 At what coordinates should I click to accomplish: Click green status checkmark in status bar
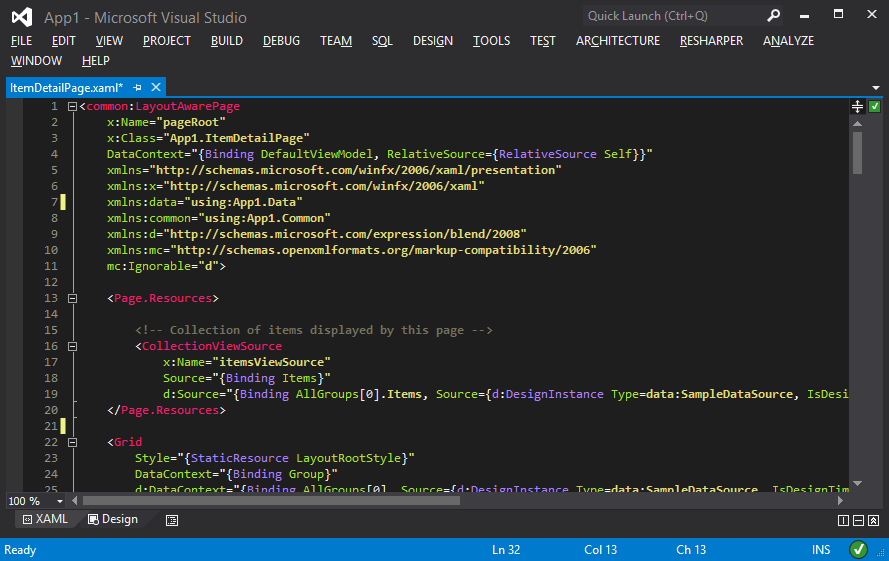pyautogui.click(x=858, y=549)
